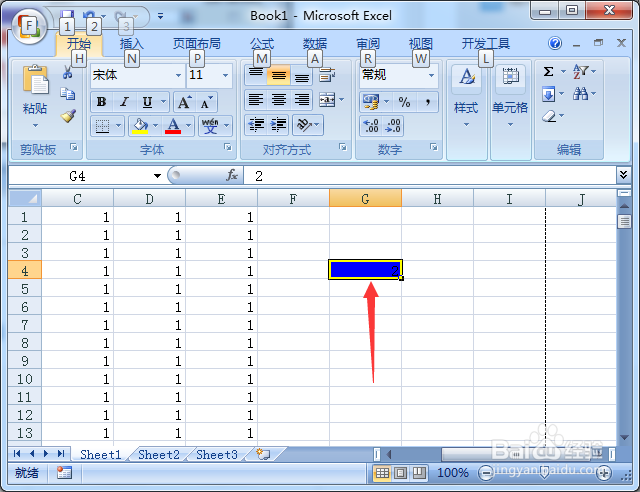The height and width of the screenshot is (492, 640).
Task: Click the Wrap Text icon
Action: point(327,75)
